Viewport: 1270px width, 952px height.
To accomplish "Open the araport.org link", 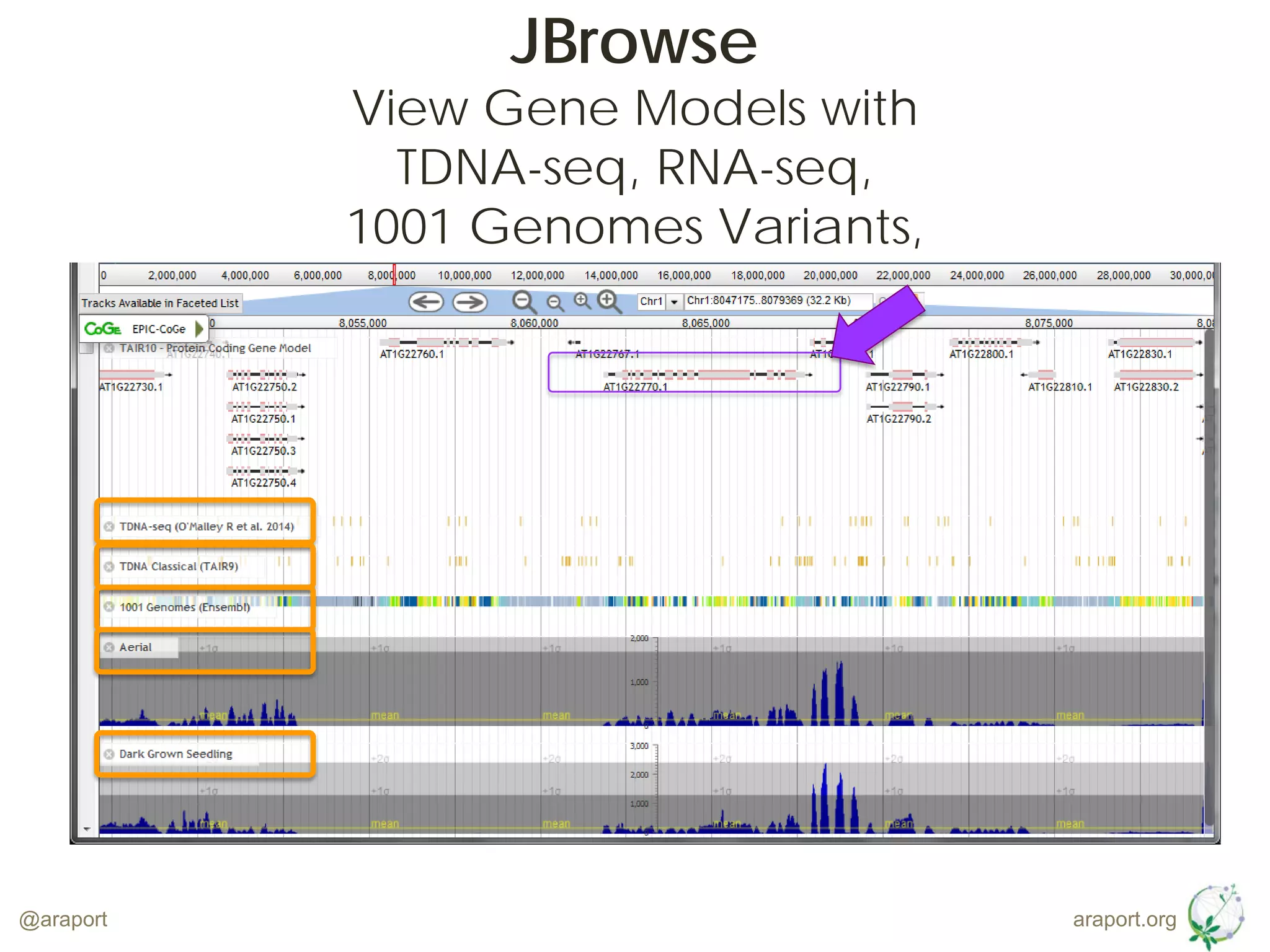I will click(1124, 919).
